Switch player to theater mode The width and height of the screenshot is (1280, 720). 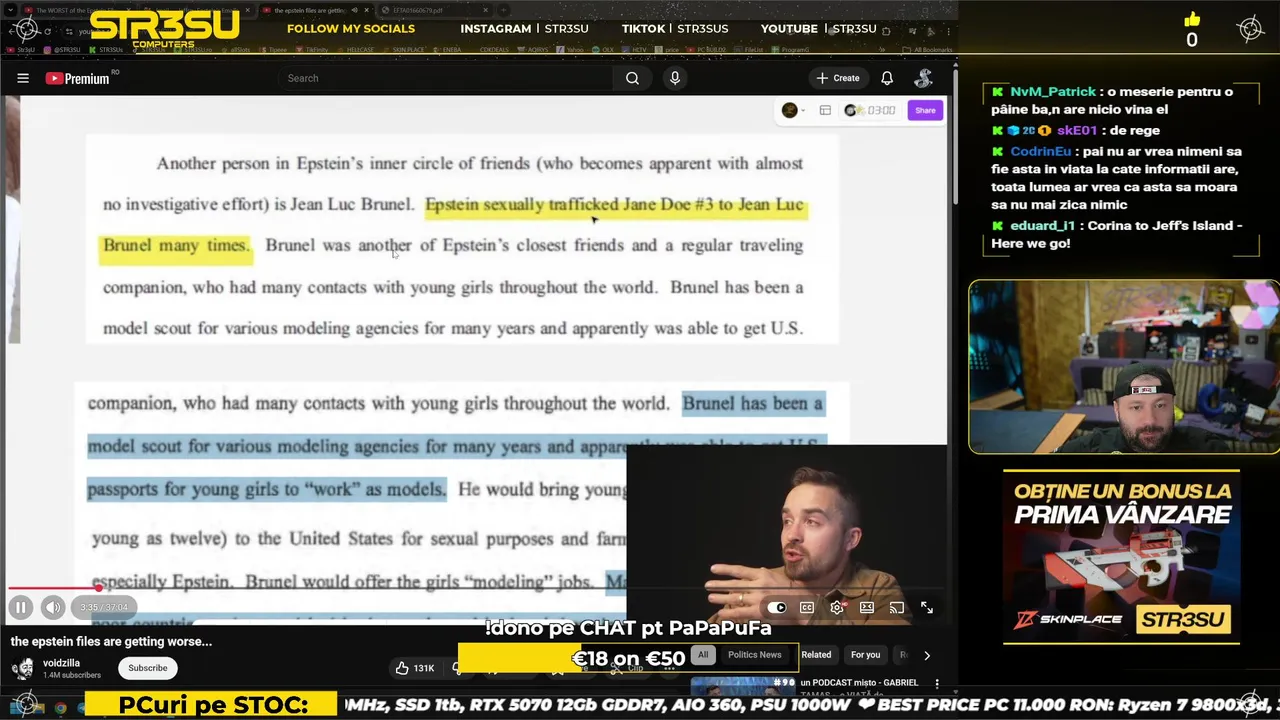[867, 607]
